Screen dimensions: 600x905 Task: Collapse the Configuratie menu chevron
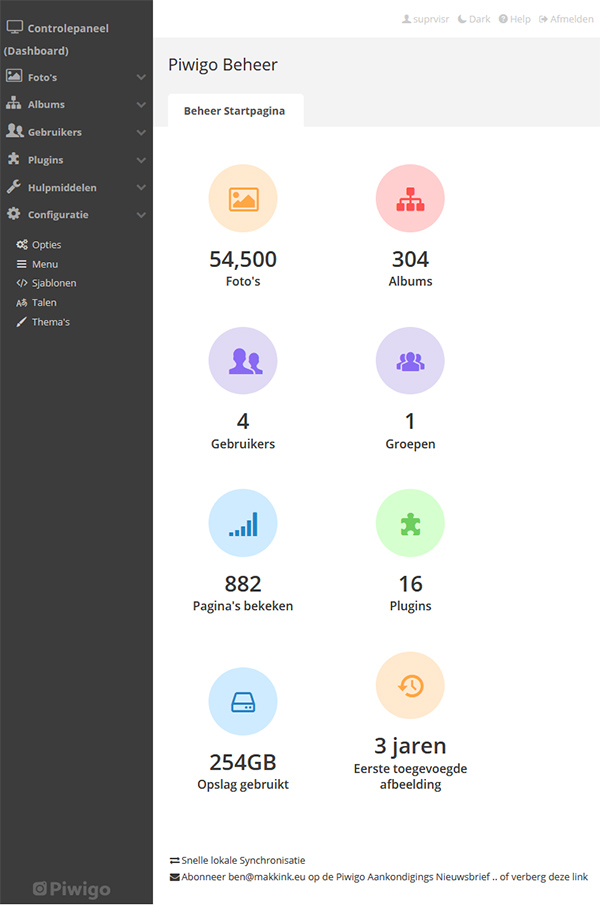click(141, 215)
